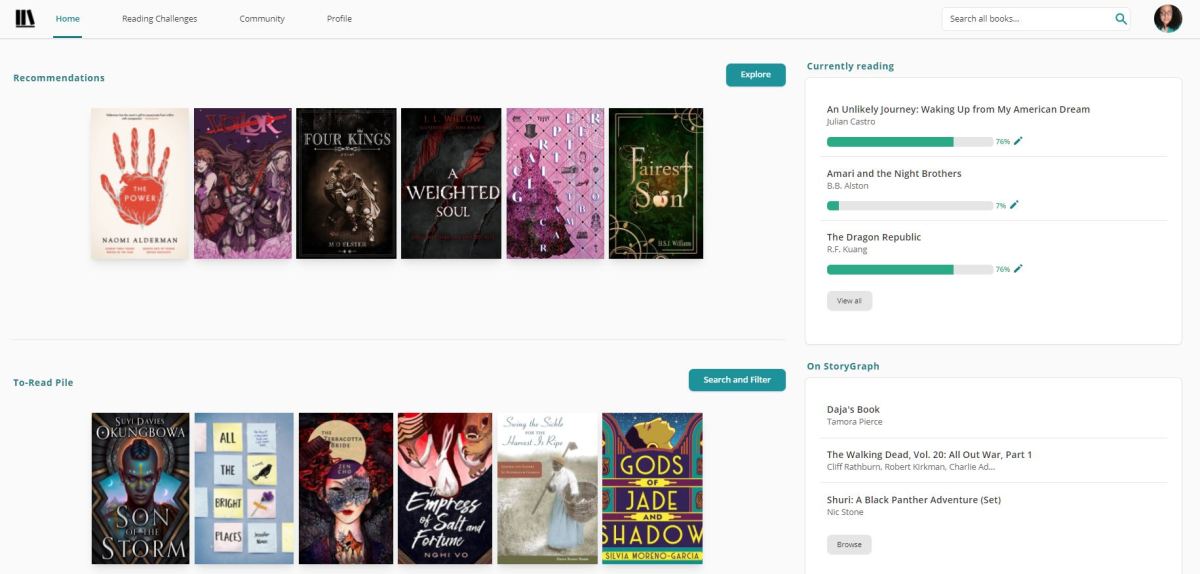Open The Power book cover
Screen dimensions: 1200x574
140,184
